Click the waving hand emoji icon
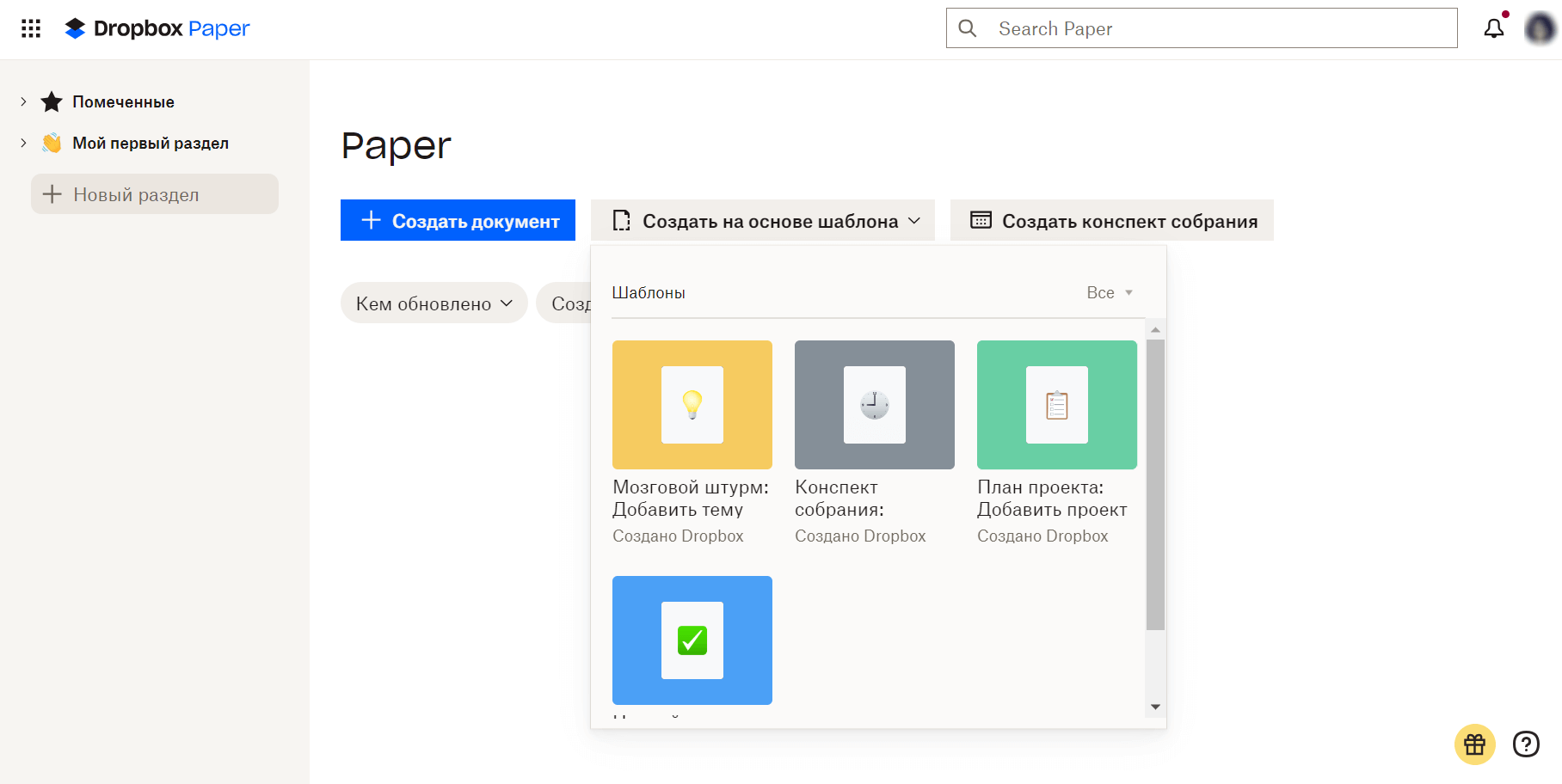 pyautogui.click(x=52, y=143)
